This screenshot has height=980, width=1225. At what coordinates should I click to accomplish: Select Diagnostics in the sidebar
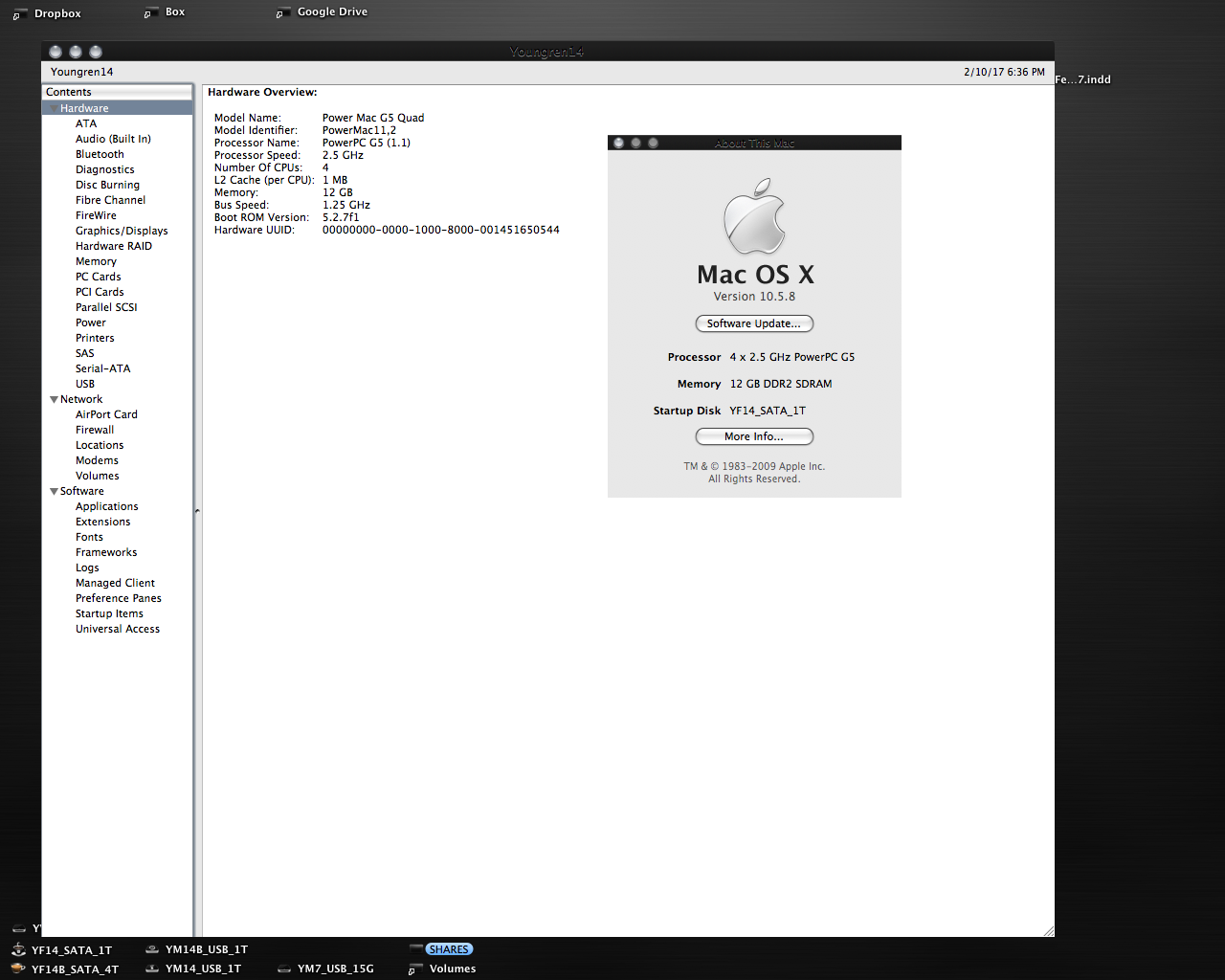point(105,169)
